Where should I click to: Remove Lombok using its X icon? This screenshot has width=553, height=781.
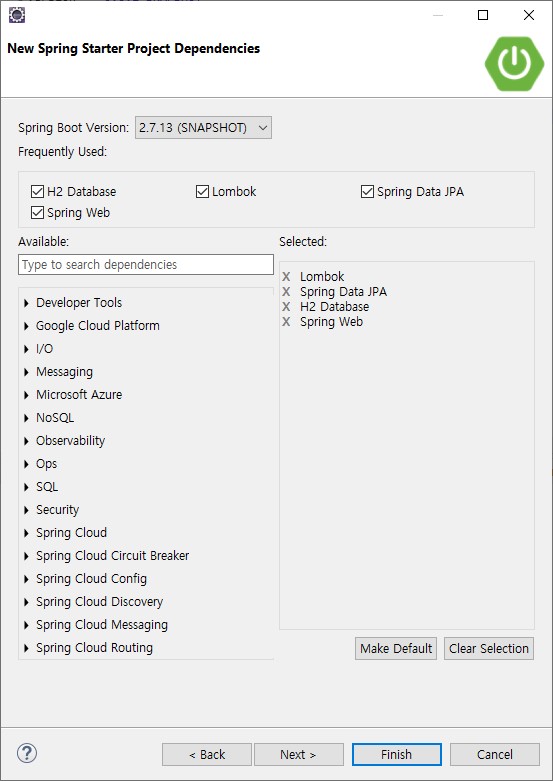[286, 276]
